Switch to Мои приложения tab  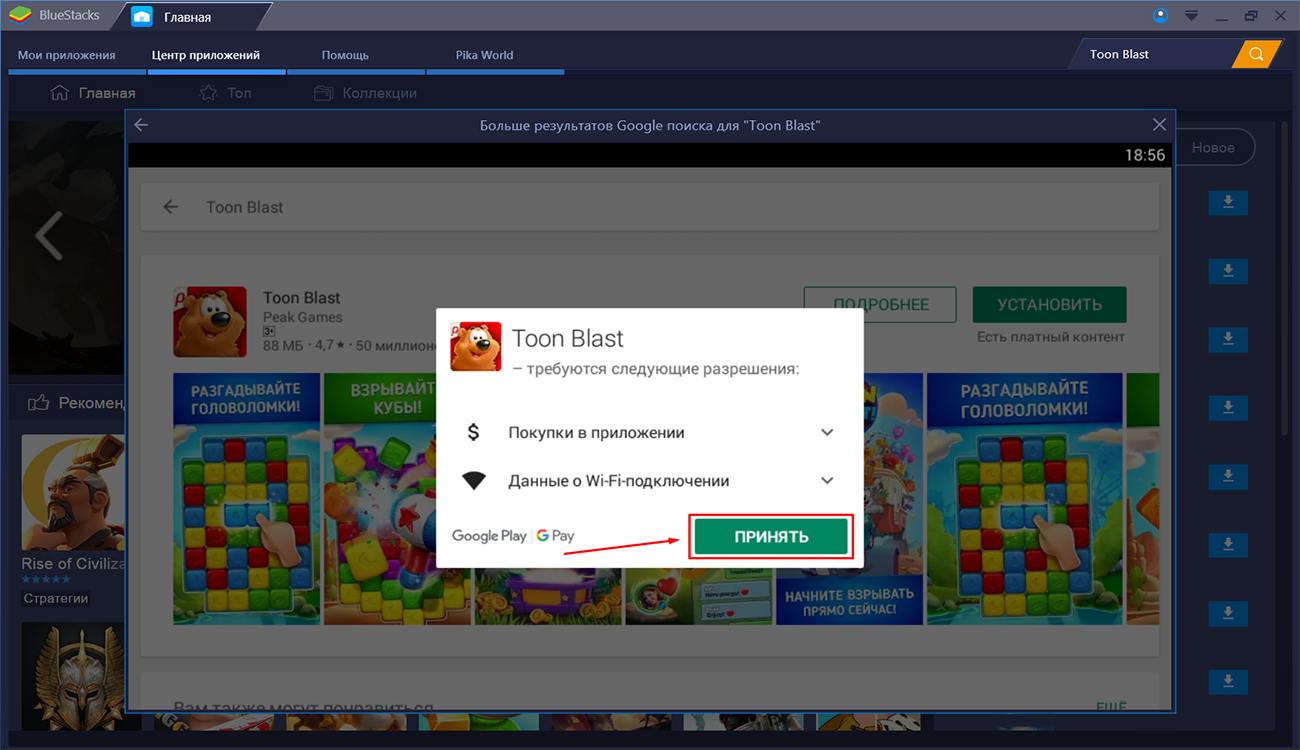point(67,55)
